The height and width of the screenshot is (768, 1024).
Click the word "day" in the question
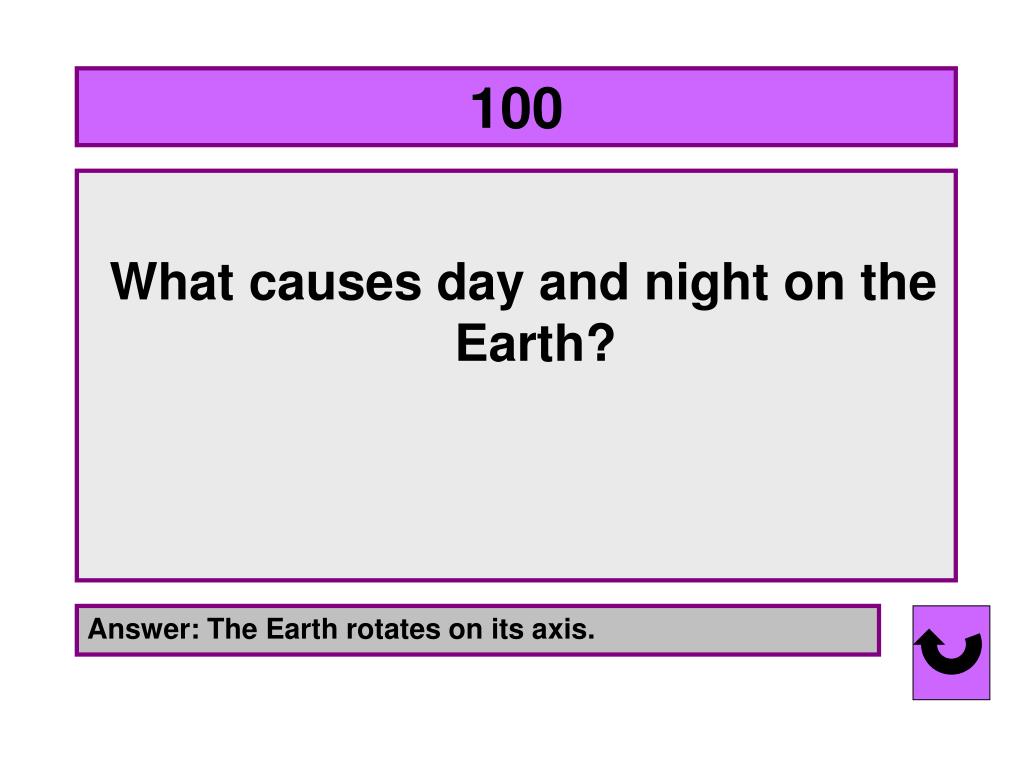pyautogui.click(x=480, y=284)
